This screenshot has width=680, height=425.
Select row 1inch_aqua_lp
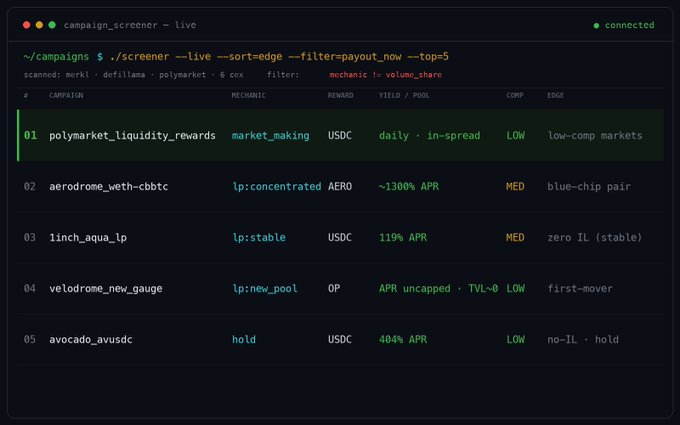point(340,237)
